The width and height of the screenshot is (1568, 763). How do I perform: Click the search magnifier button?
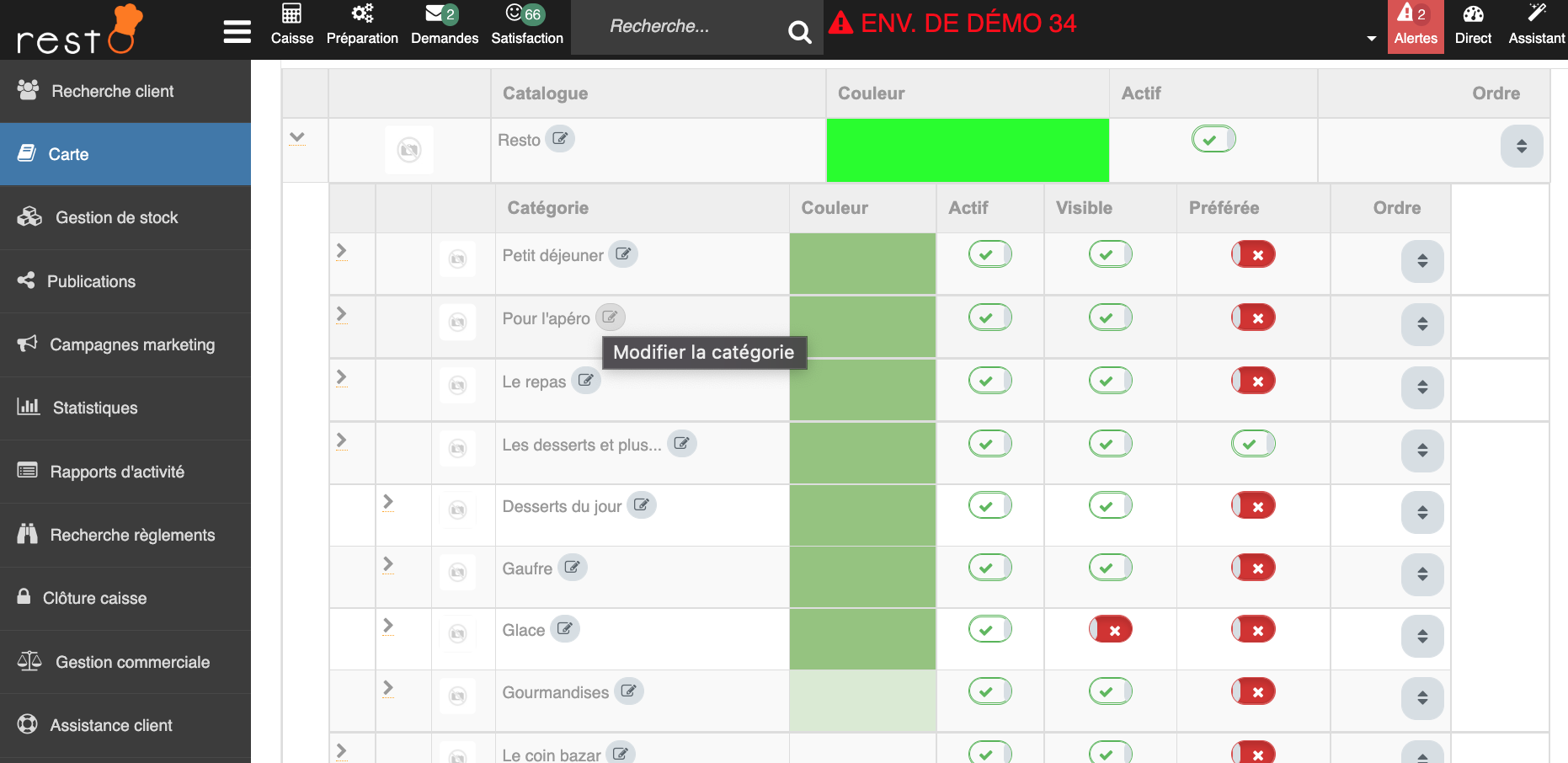point(799,32)
